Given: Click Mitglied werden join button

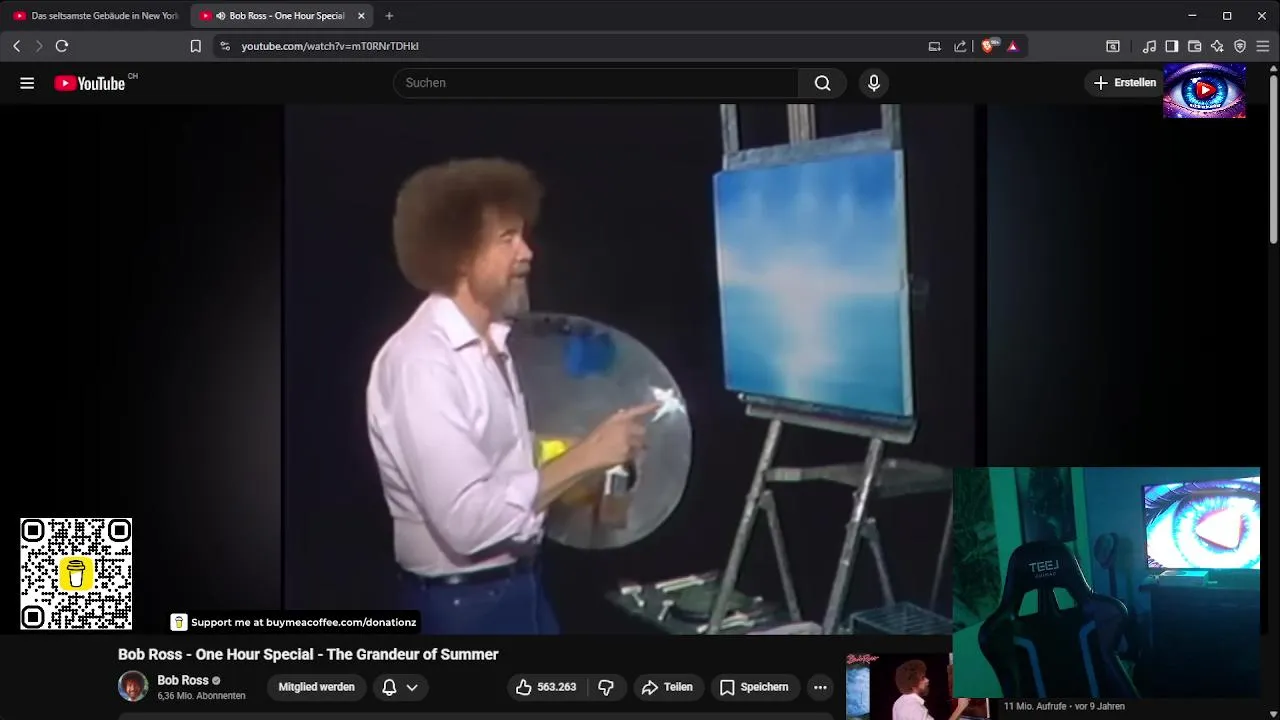Looking at the screenshot, I should 316,687.
